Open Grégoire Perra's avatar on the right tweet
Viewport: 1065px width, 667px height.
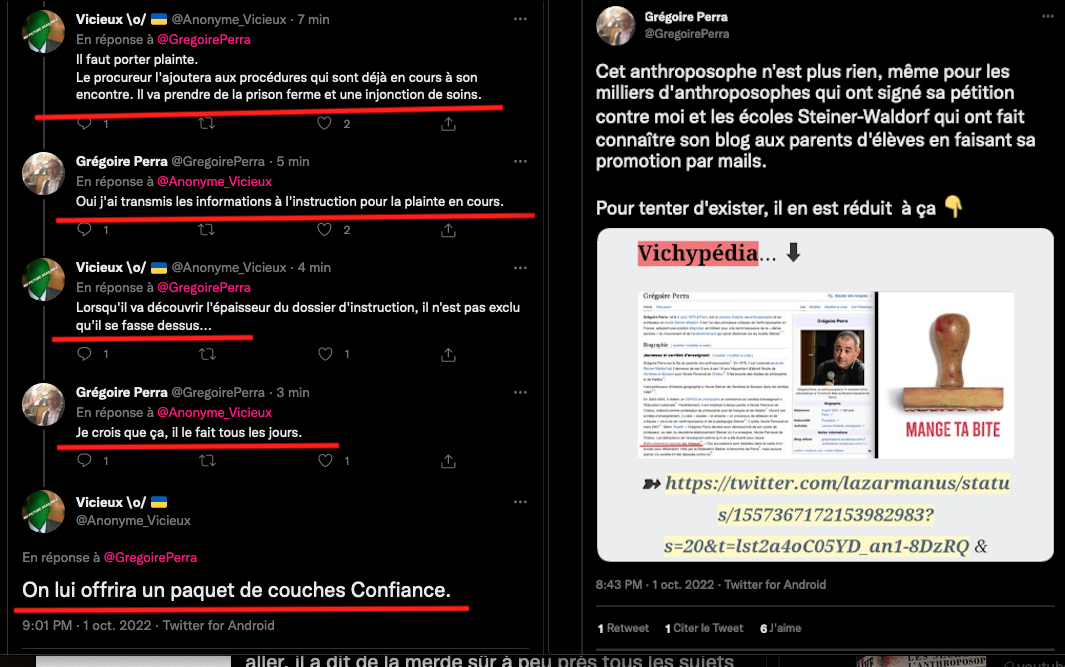[x=615, y=26]
